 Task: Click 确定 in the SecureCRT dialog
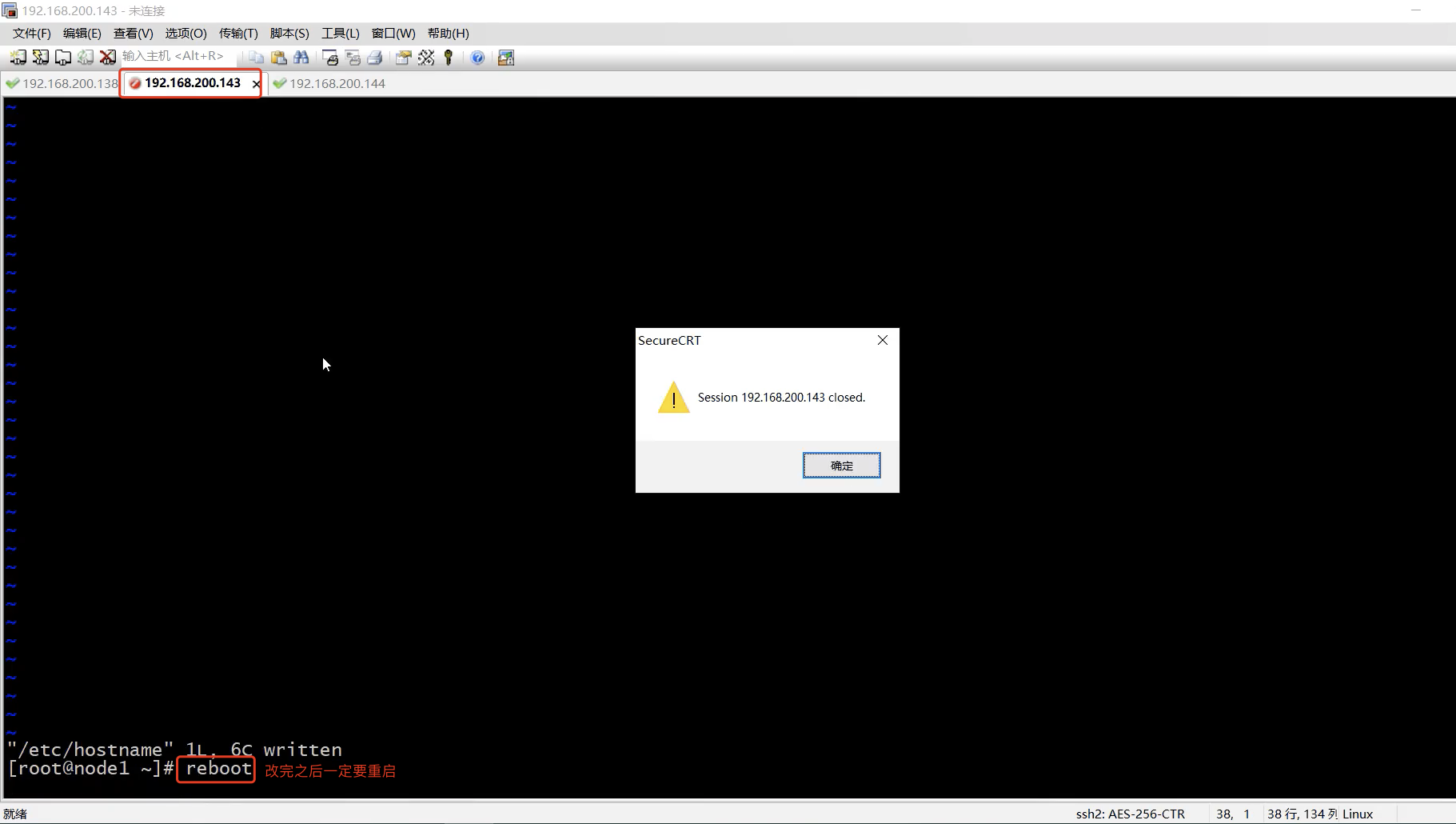(x=842, y=466)
